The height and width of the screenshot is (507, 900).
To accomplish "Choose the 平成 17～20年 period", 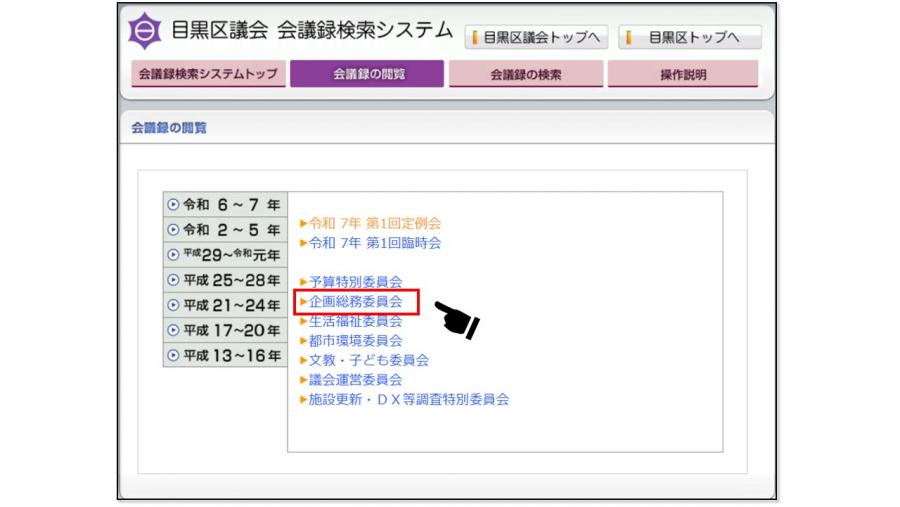I will click(x=225, y=330).
